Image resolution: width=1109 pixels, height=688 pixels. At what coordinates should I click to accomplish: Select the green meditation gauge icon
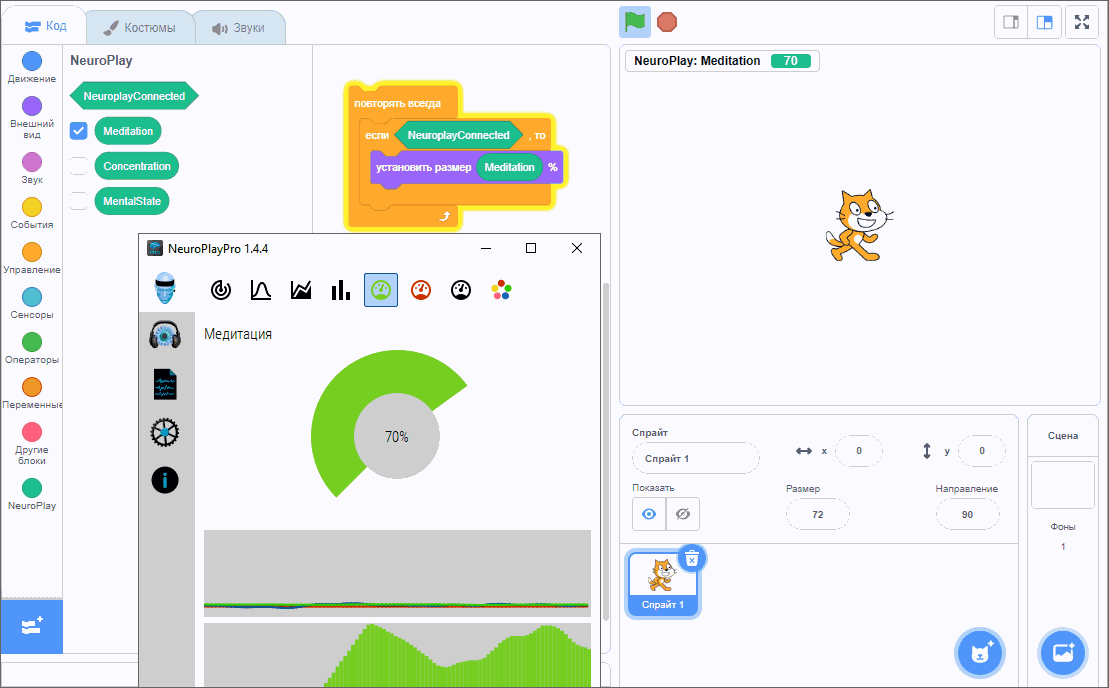click(381, 290)
